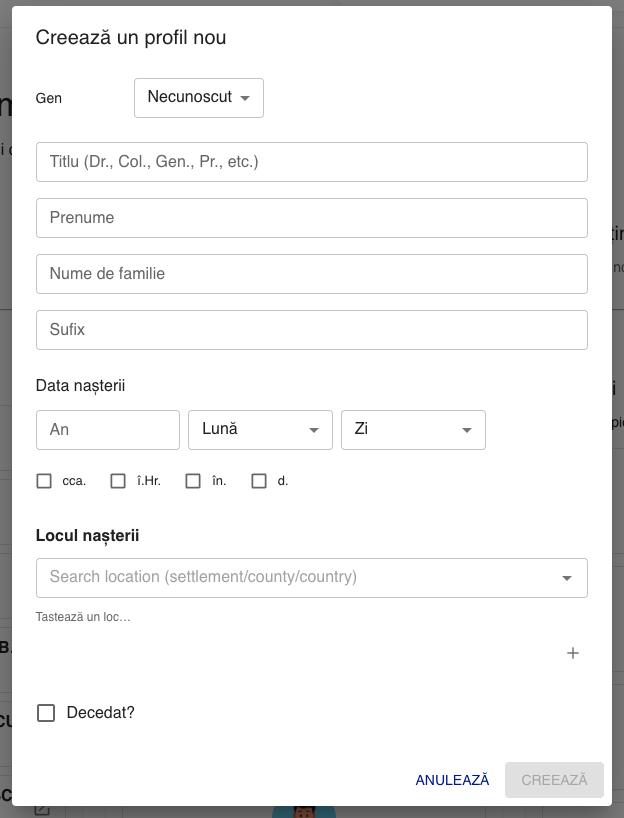Viewport: 624px width, 818px height.
Task: Click the location search field under Locul nașterii
Action: 300,577
